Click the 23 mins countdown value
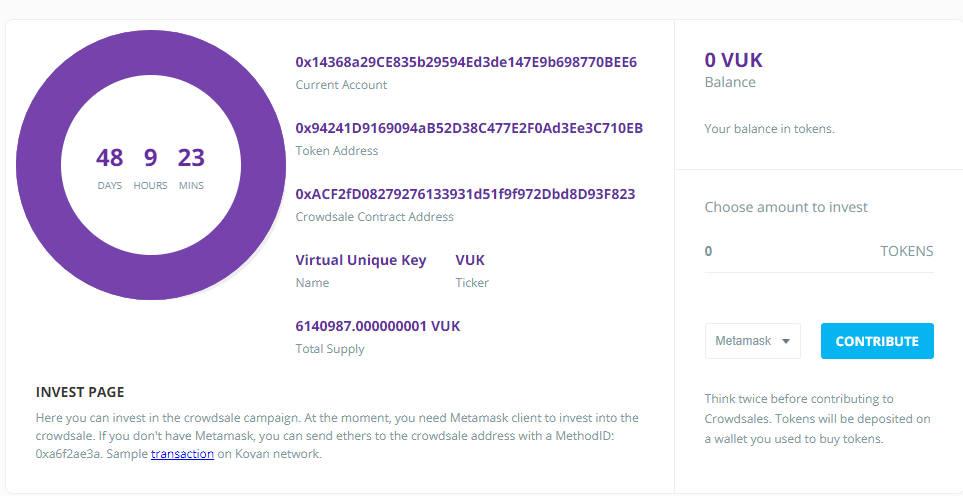The width and height of the screenshot is (963, 496). (191, 158)
